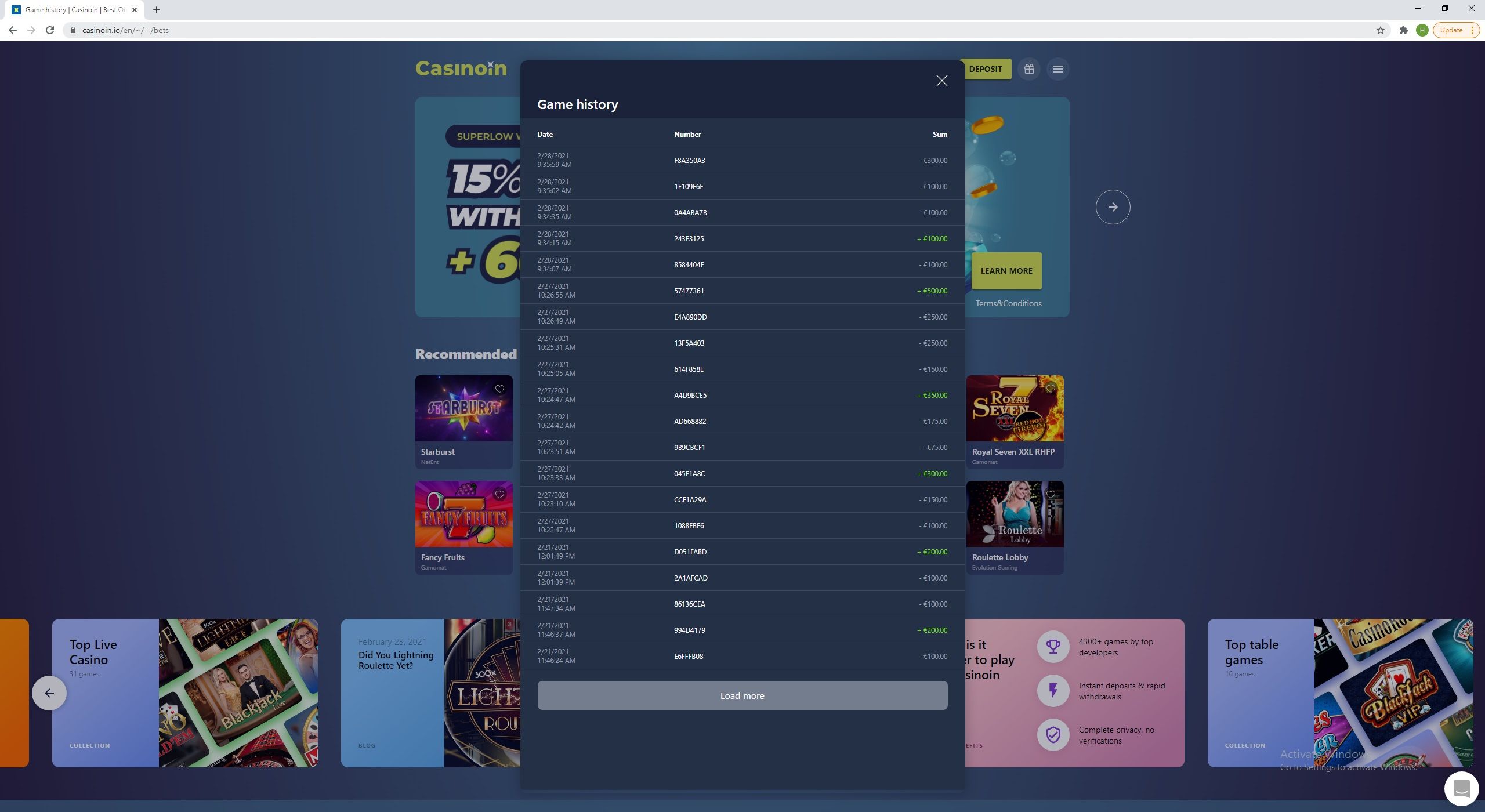Favorite Royal Seven XXL heart icon
This screenshot has width=1485, height=812.
[1051, 389]
